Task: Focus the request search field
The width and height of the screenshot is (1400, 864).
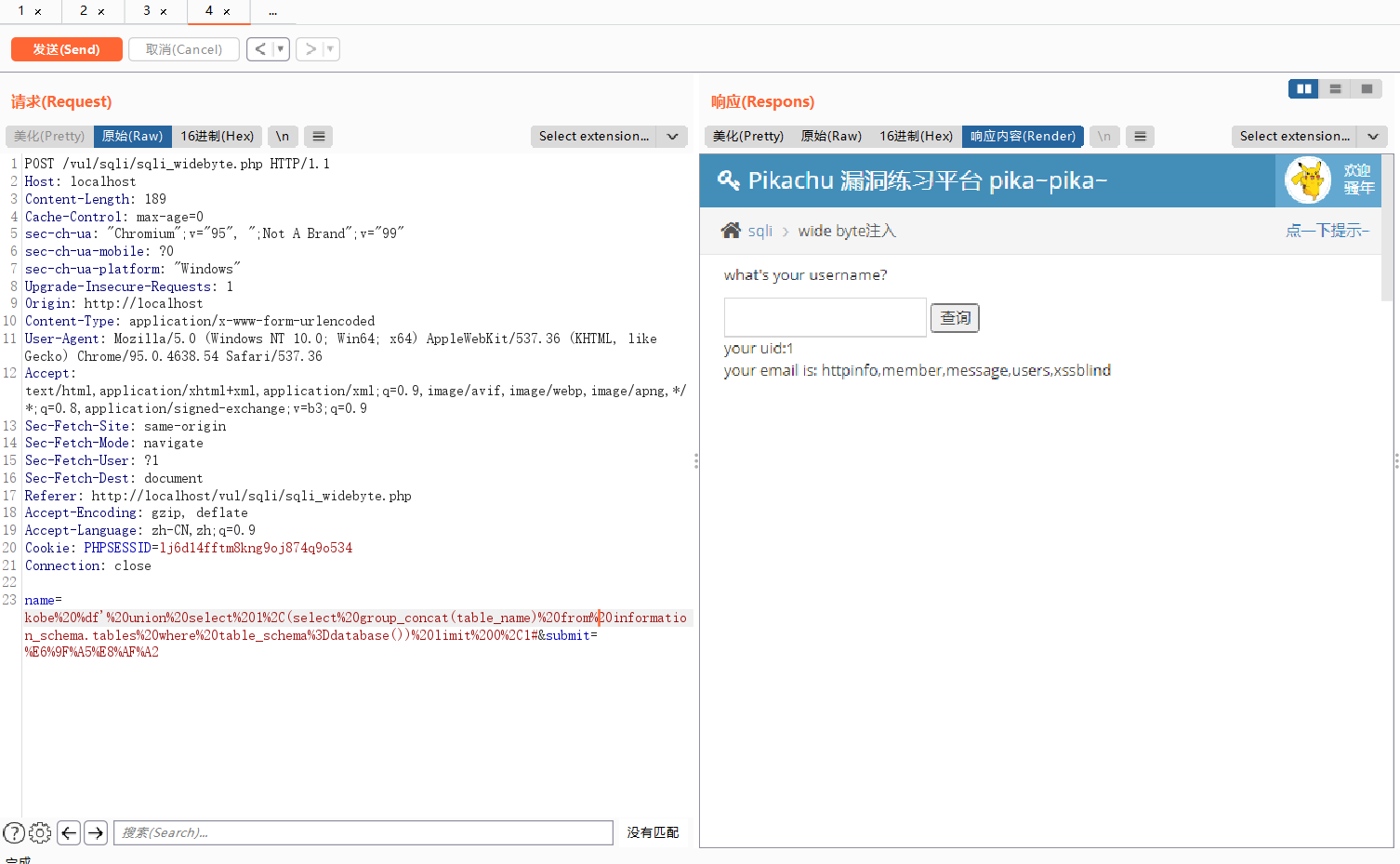Action: pos(363,832)
